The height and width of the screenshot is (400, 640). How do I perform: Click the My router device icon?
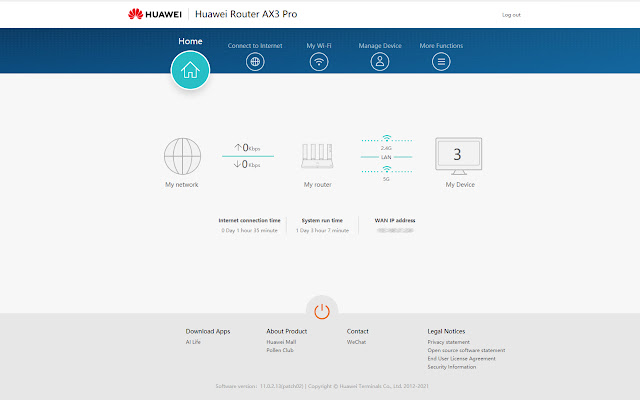[x=317, y=156]
